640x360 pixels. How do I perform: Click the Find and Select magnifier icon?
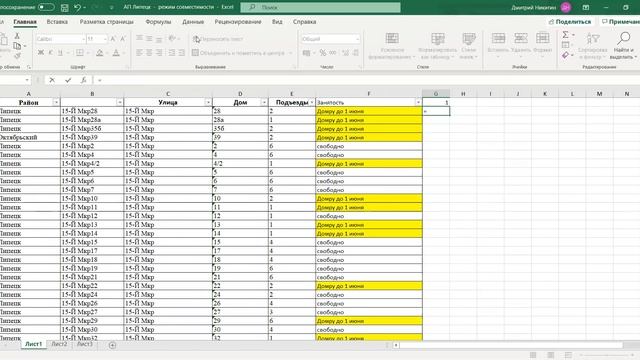tap(623, 38)
